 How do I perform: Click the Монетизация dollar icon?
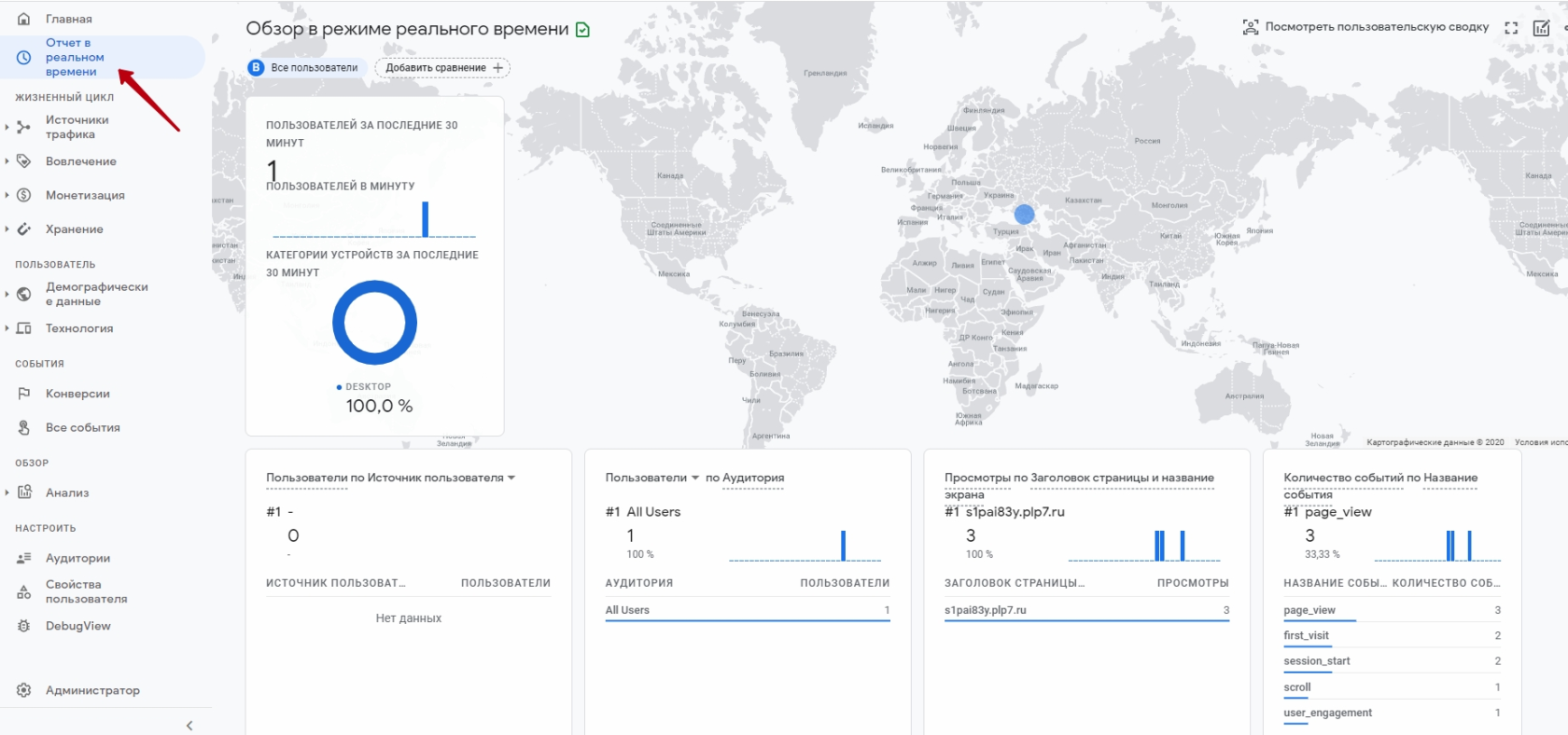click(x=24, y=195)
